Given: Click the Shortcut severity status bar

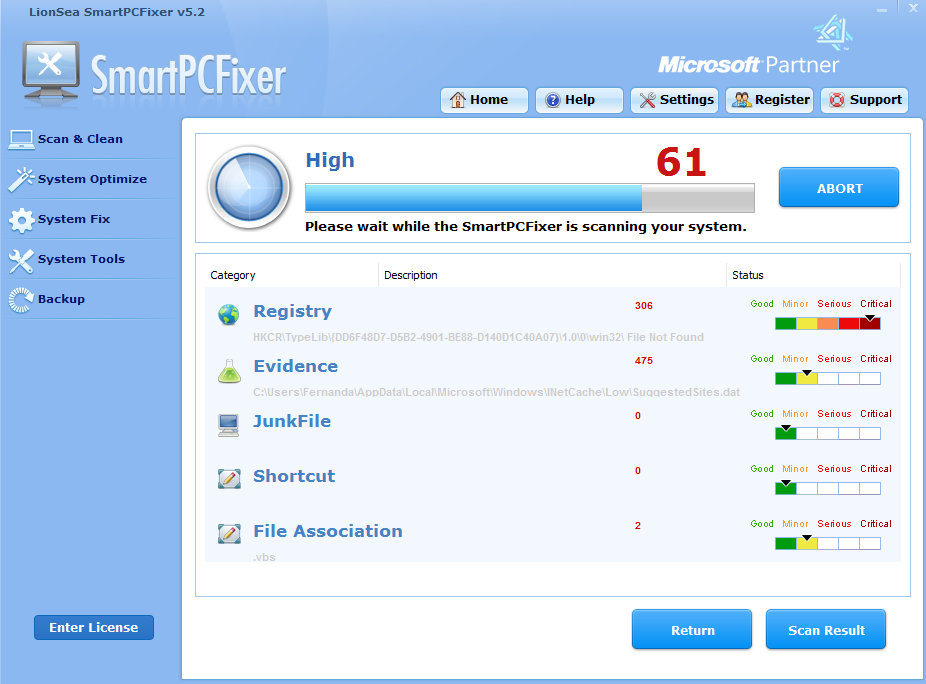Looking at the screenshot, I should click(827, 488).
